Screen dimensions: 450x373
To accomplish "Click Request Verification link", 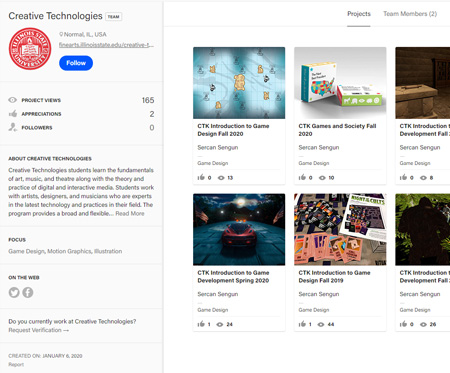I will tap(39, 330).
